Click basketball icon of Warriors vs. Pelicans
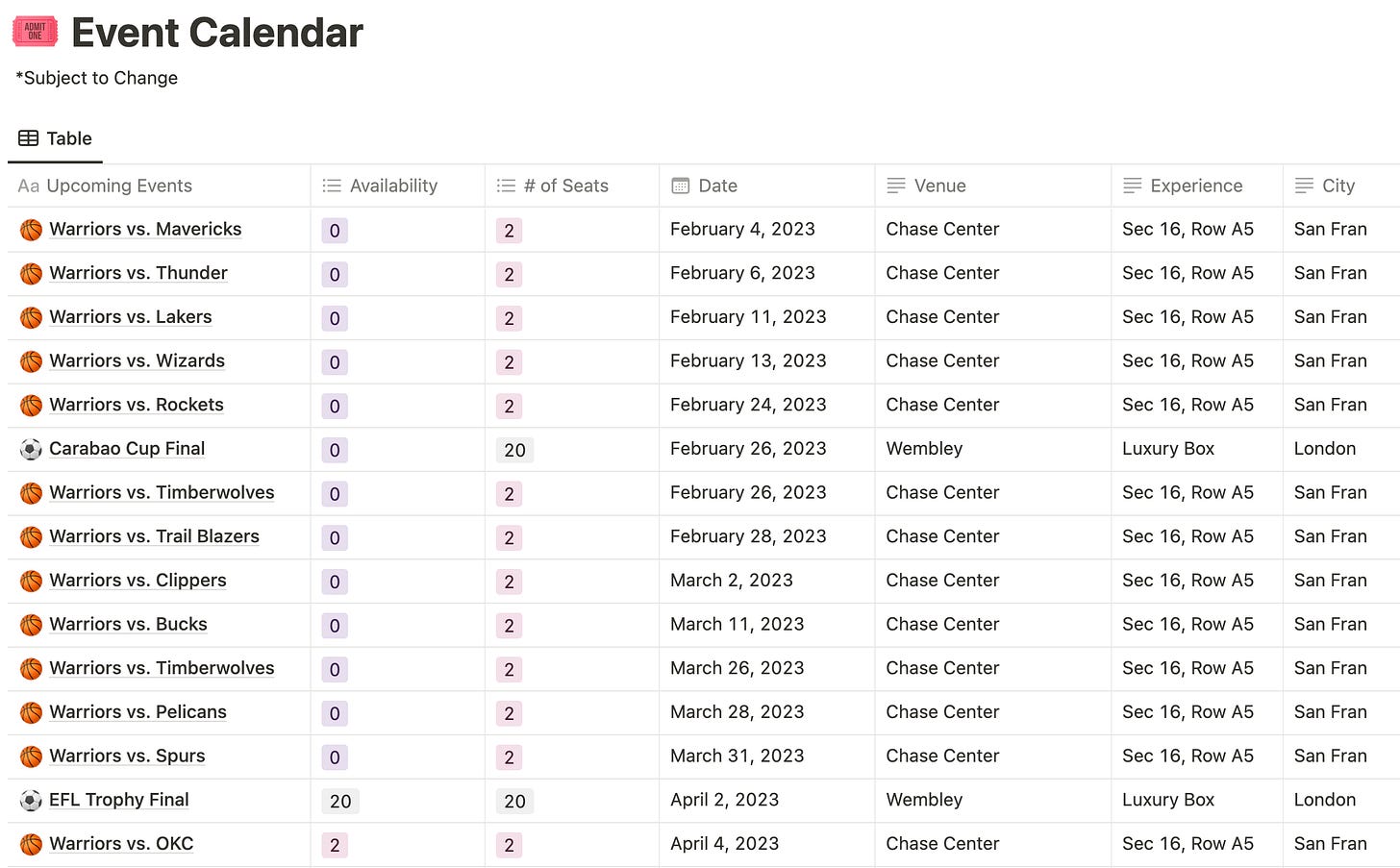Screen dimensions: 1400x868 (x=31, y=712)
